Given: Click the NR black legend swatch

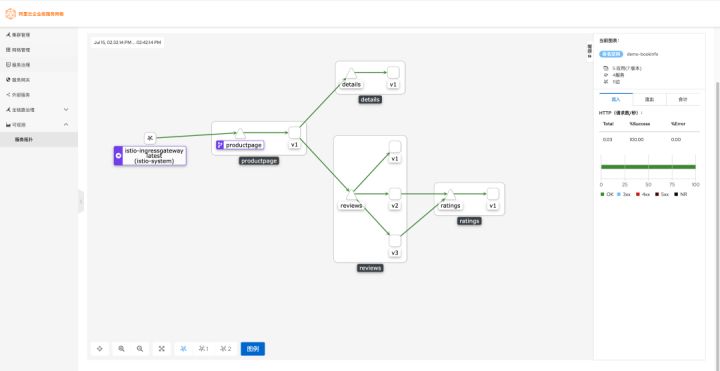Looking at the screenshot, I should (x=676, y=194).
